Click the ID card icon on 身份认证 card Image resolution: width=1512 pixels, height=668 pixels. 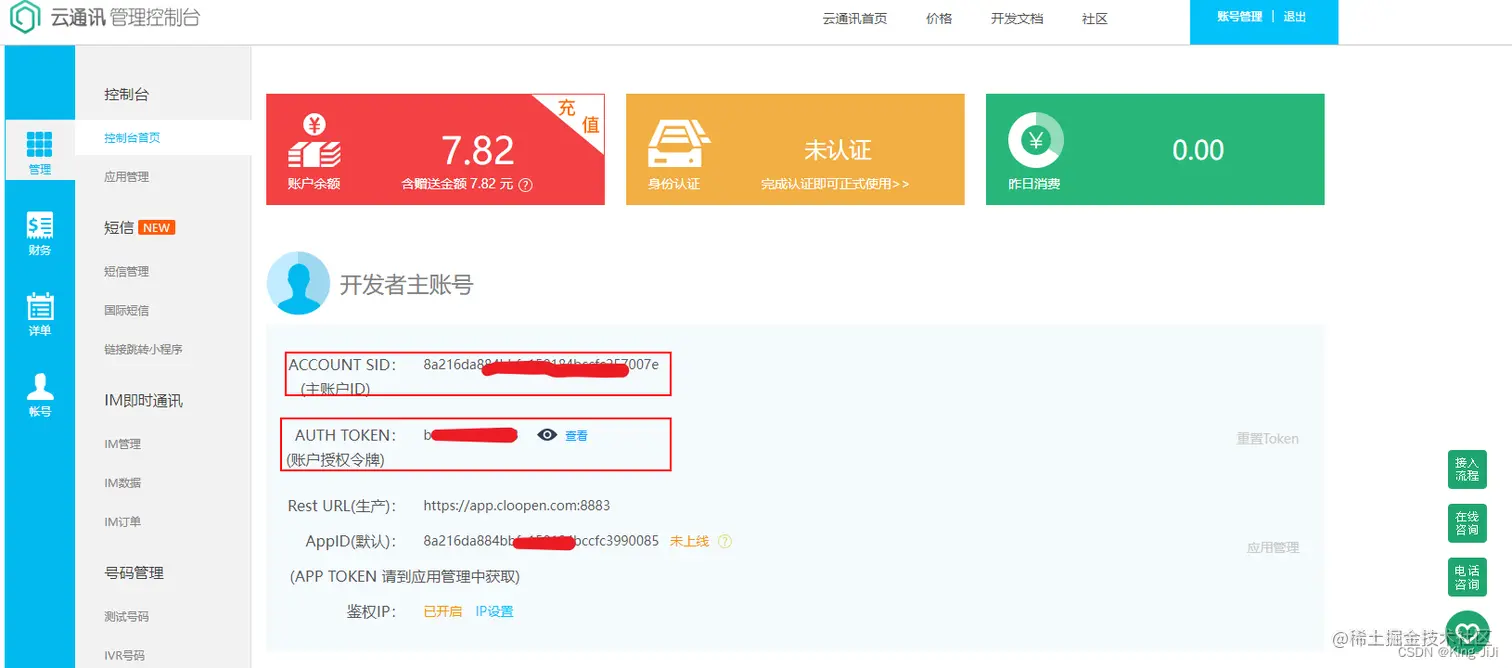coord(679,144)
